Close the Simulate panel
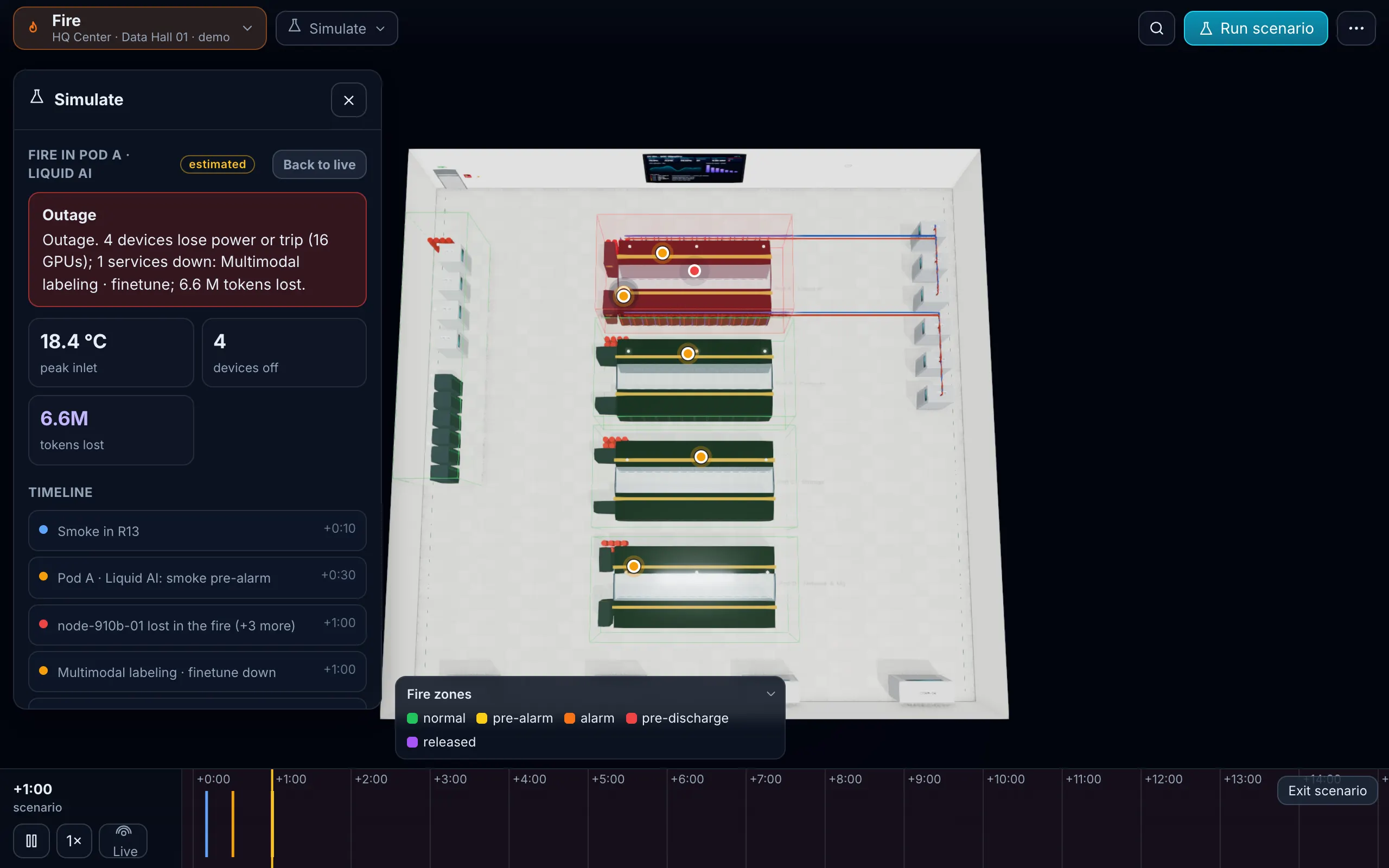The width and height of the screenshot is (1389, 868). click(348, 100)
